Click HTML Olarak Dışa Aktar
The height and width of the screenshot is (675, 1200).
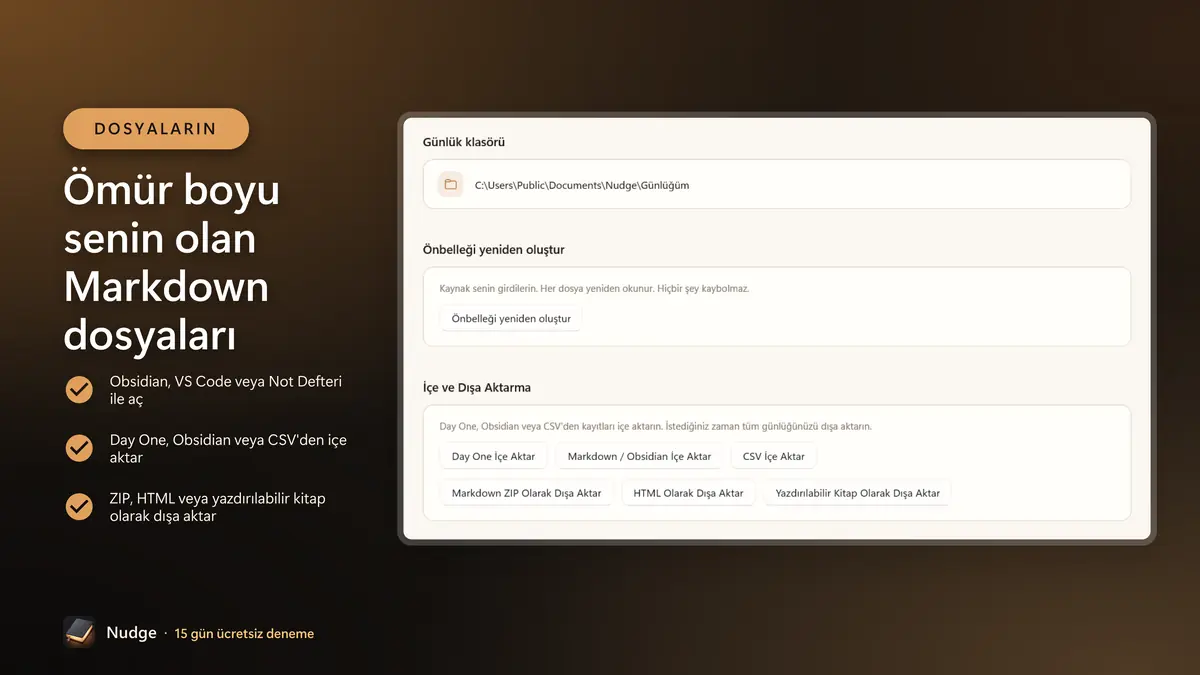(x=688, y=493)
